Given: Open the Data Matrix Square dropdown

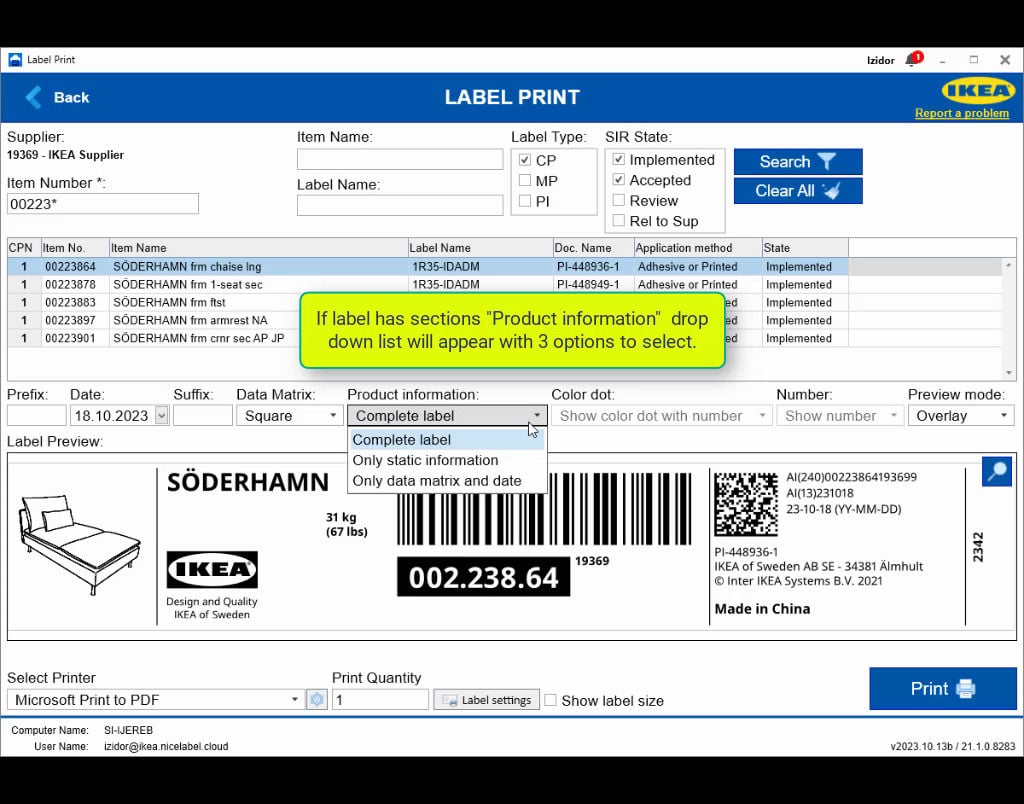Looking at the screenshot, I should 290,415.
